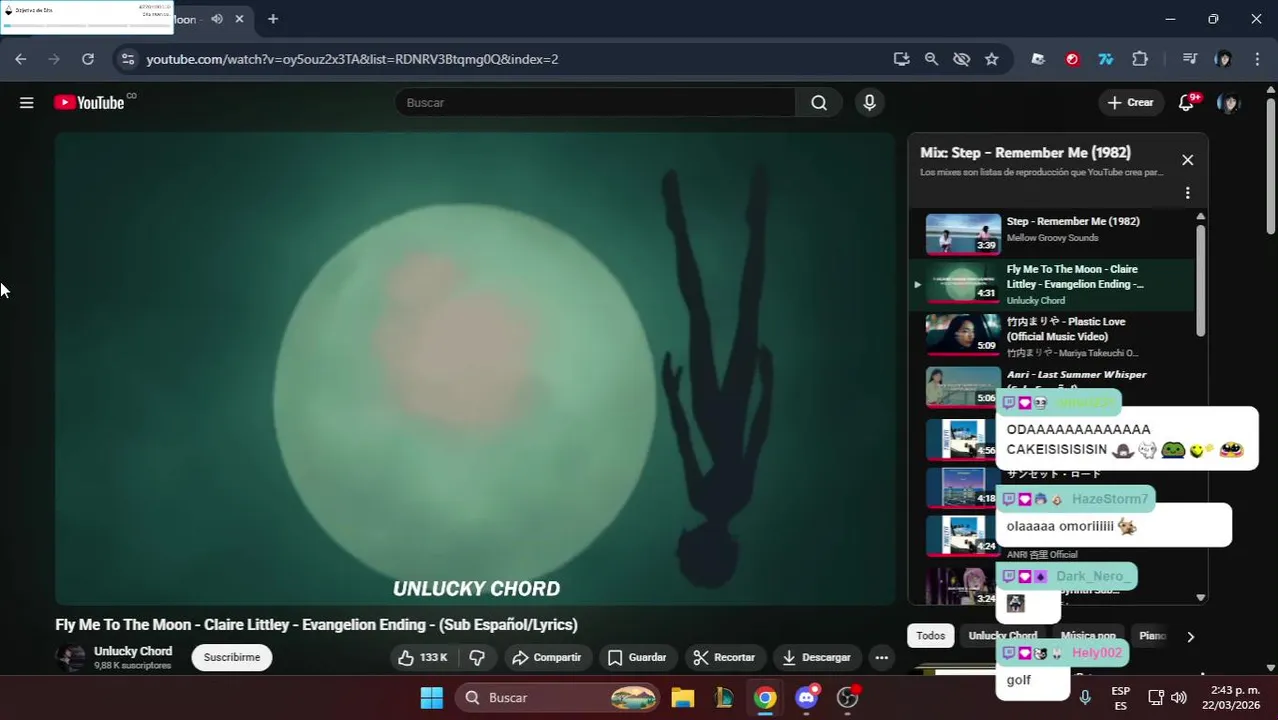The image size is (1278, 720).
Task: Click the crossed-eye tracking protection icon
Action: pos(961,59)
